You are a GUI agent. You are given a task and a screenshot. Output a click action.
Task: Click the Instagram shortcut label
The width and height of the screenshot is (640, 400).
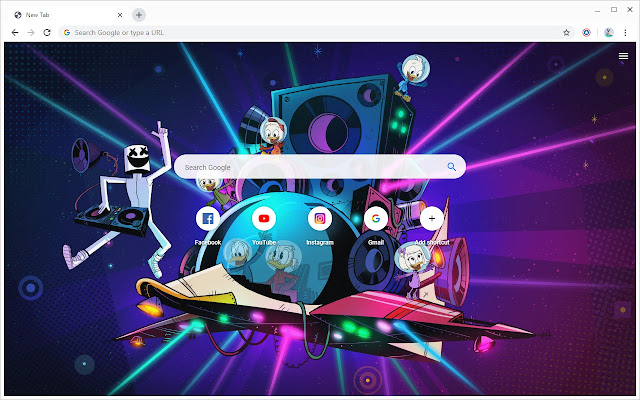pos(320,242)
